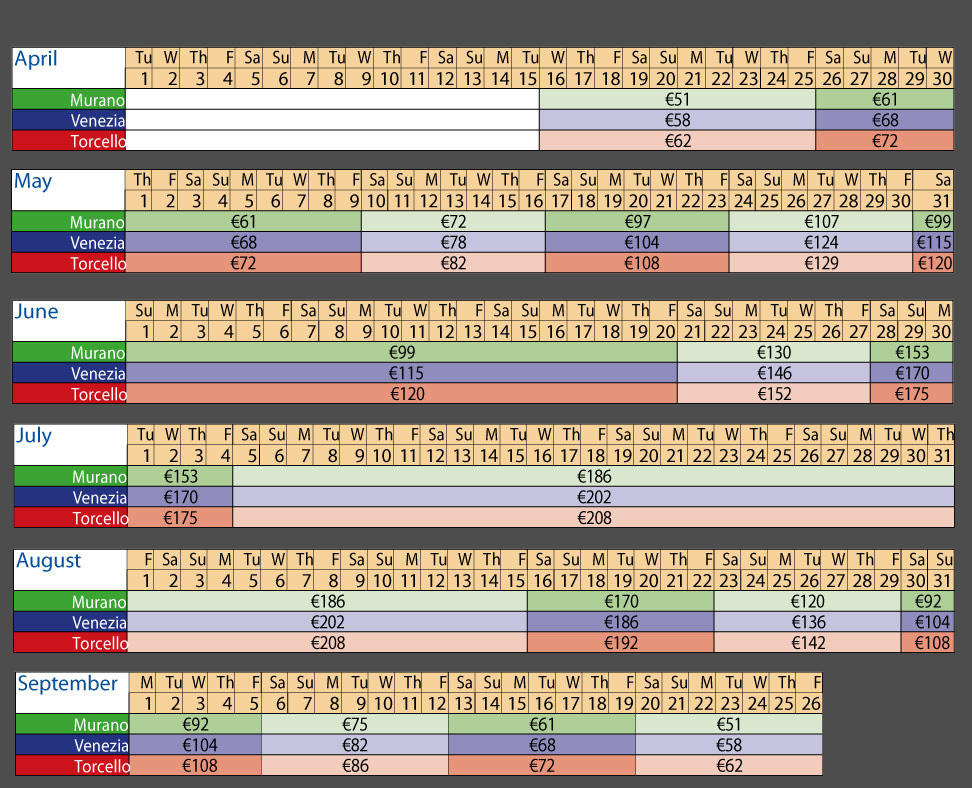The height and width of the screenshot is (788, 972).
Task: Click day 21 in June's date row
Action: tap(692, 332)
